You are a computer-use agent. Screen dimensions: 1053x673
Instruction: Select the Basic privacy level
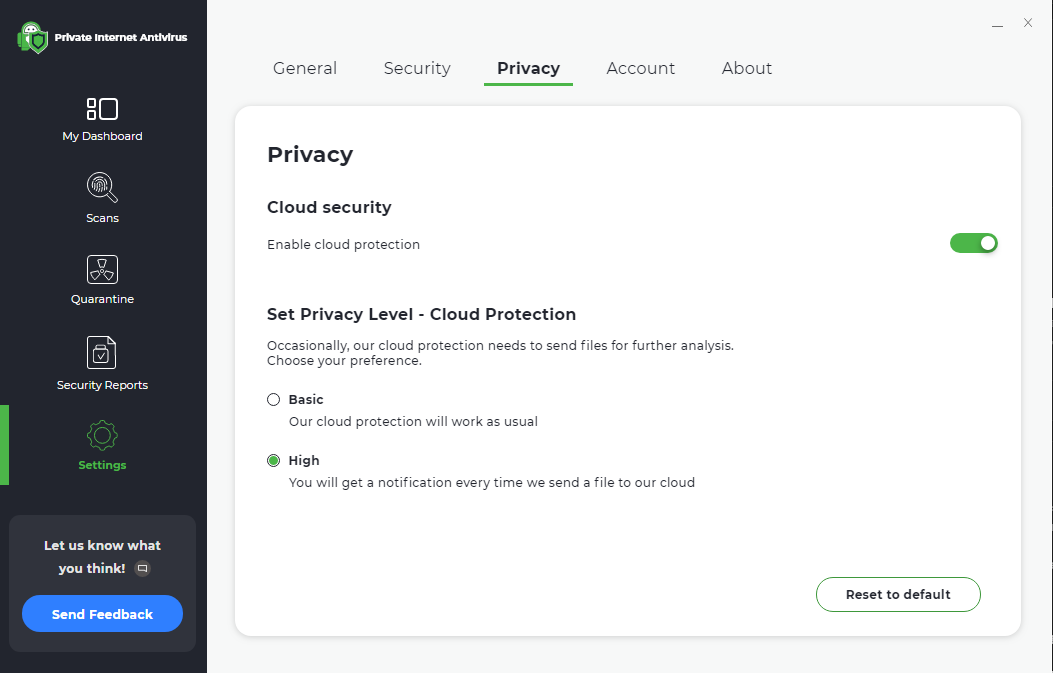pyautogui.click(x=274, y=400)
